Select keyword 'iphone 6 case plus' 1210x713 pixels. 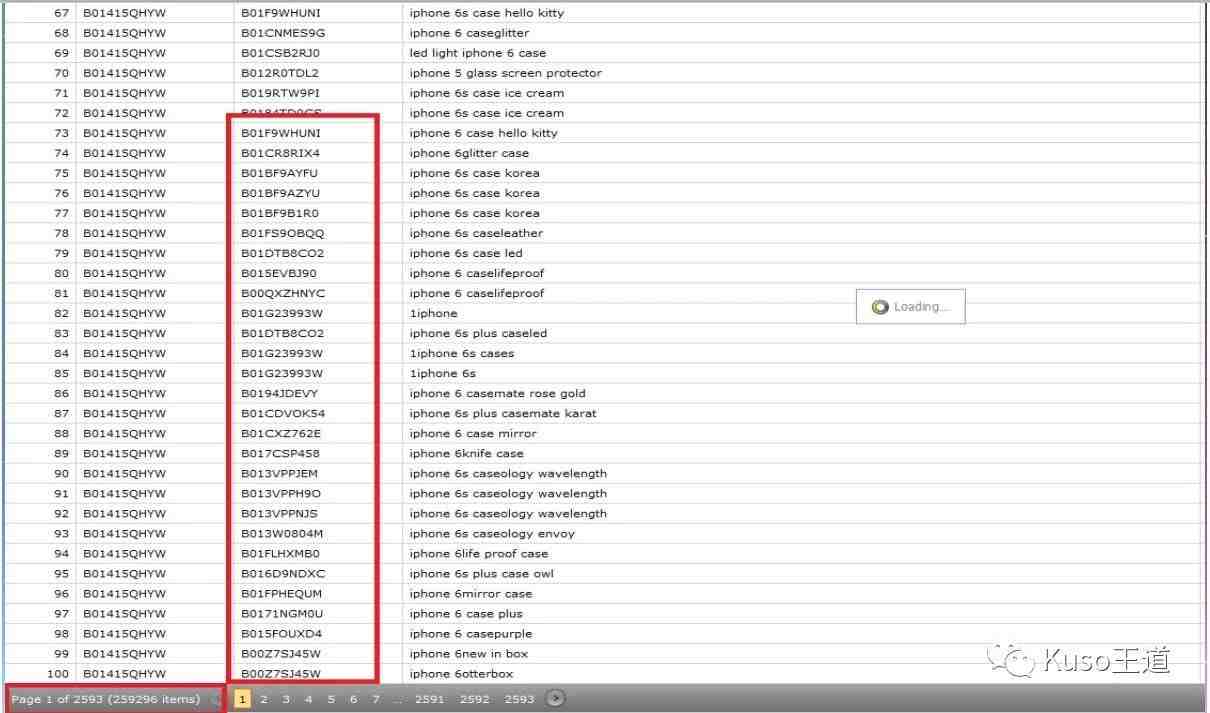pyautogui.click(x=466, y=613)
